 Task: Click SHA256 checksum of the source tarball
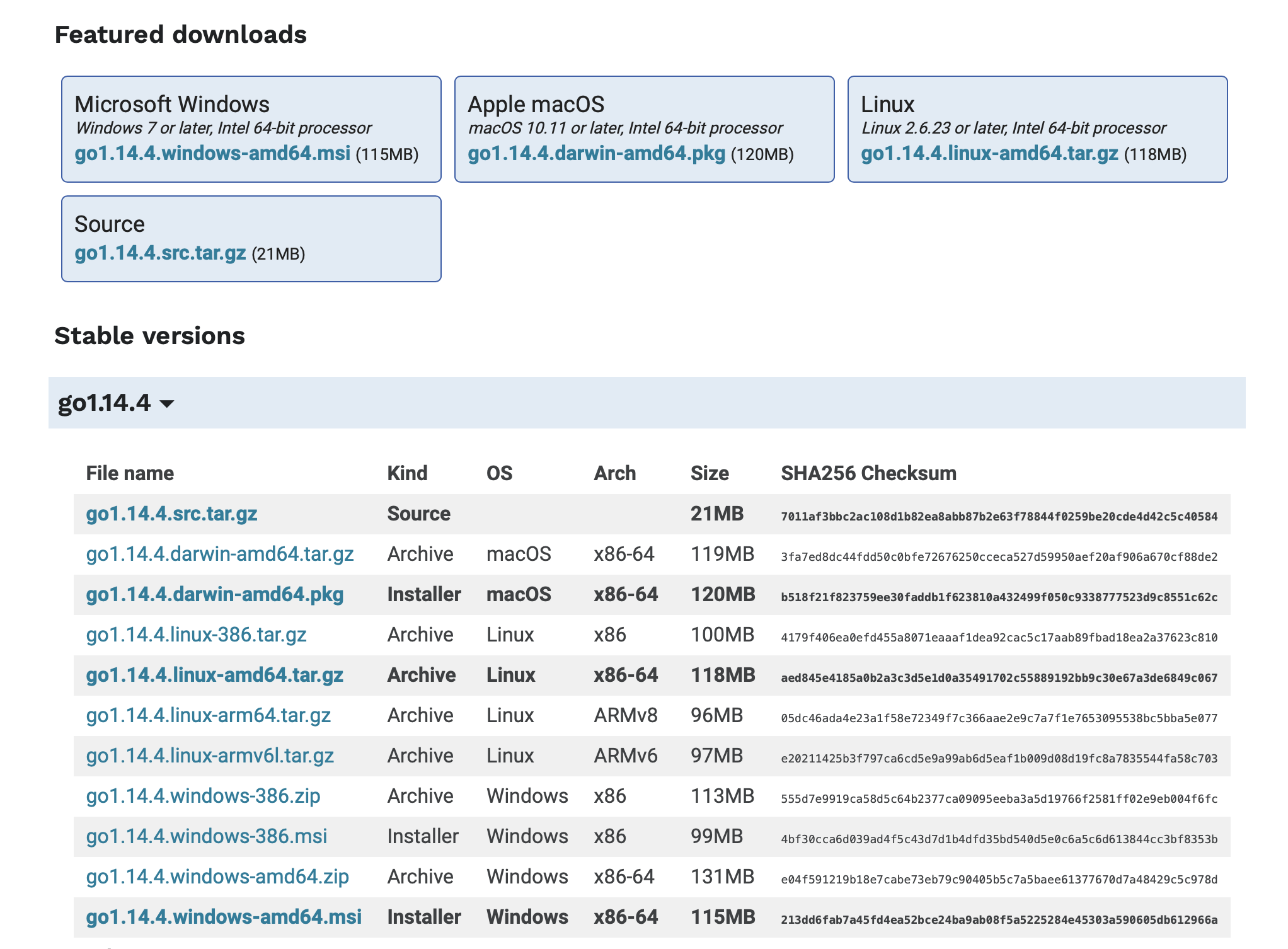[x=999, y=517]
